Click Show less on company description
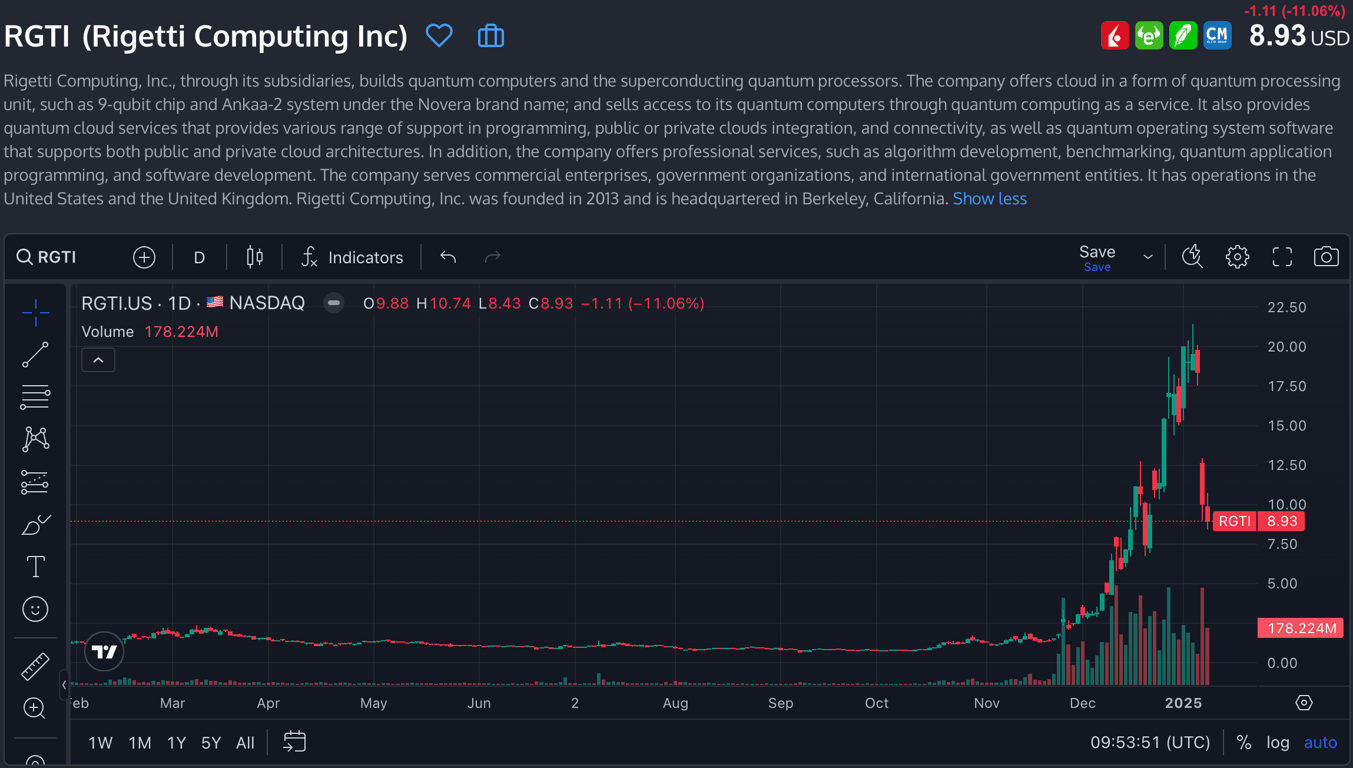Viewport: 1353px width, 768px height. coord(989,198)
